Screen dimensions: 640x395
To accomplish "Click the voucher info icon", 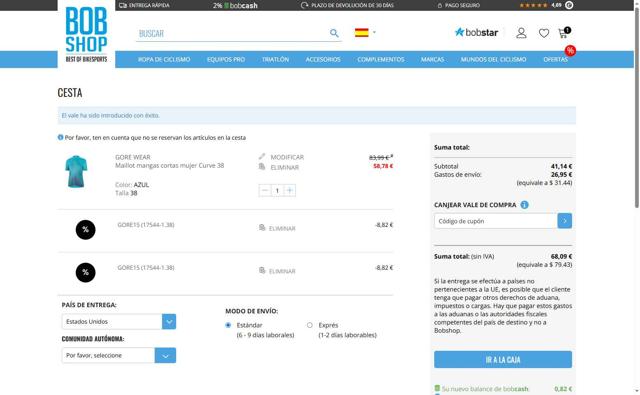I will pyautogui.click(x=524, y=205).
